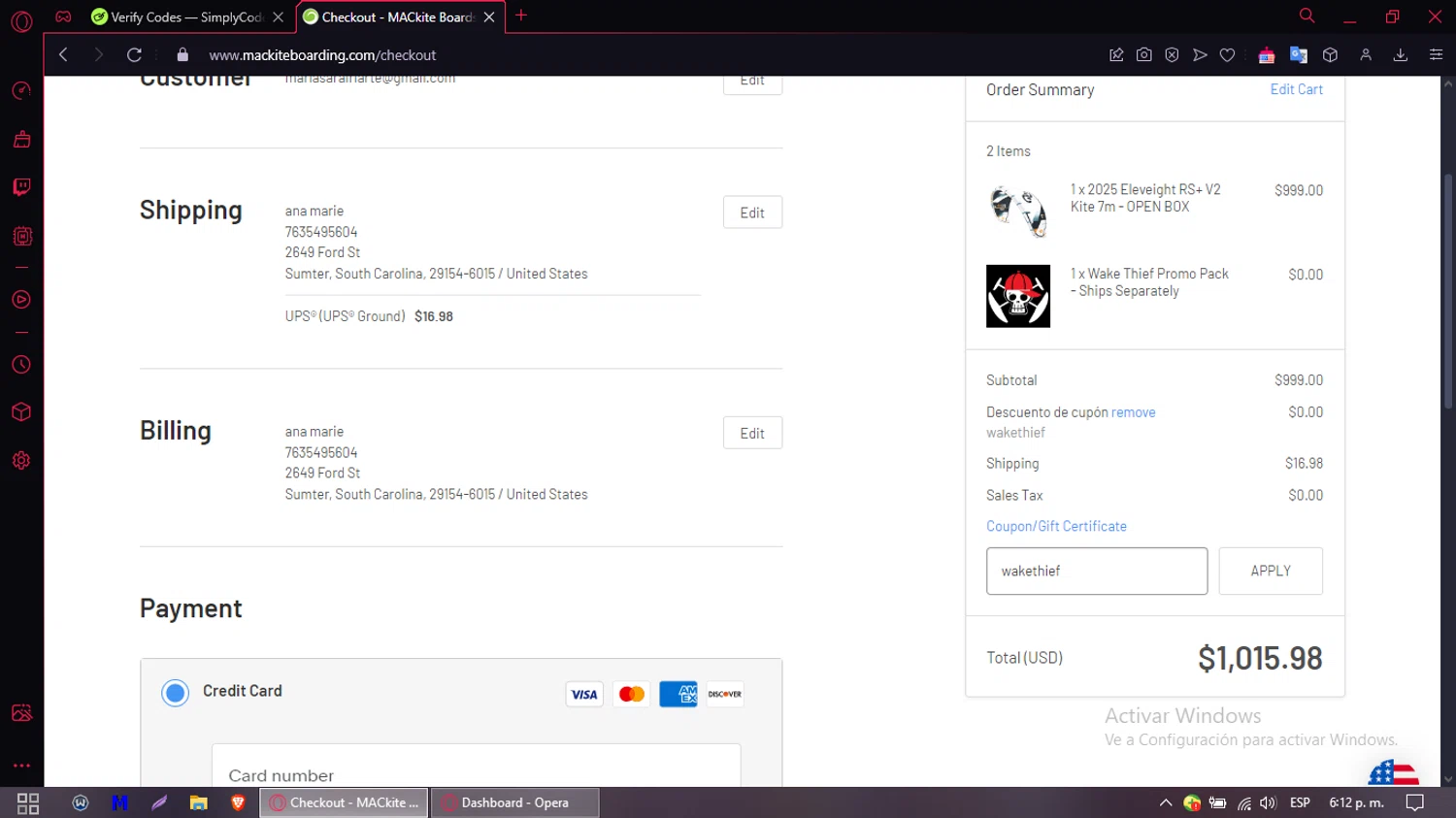Open the Edit Cart link
The height and width of the screenshot is (818, 1456).
(1296, 89)
